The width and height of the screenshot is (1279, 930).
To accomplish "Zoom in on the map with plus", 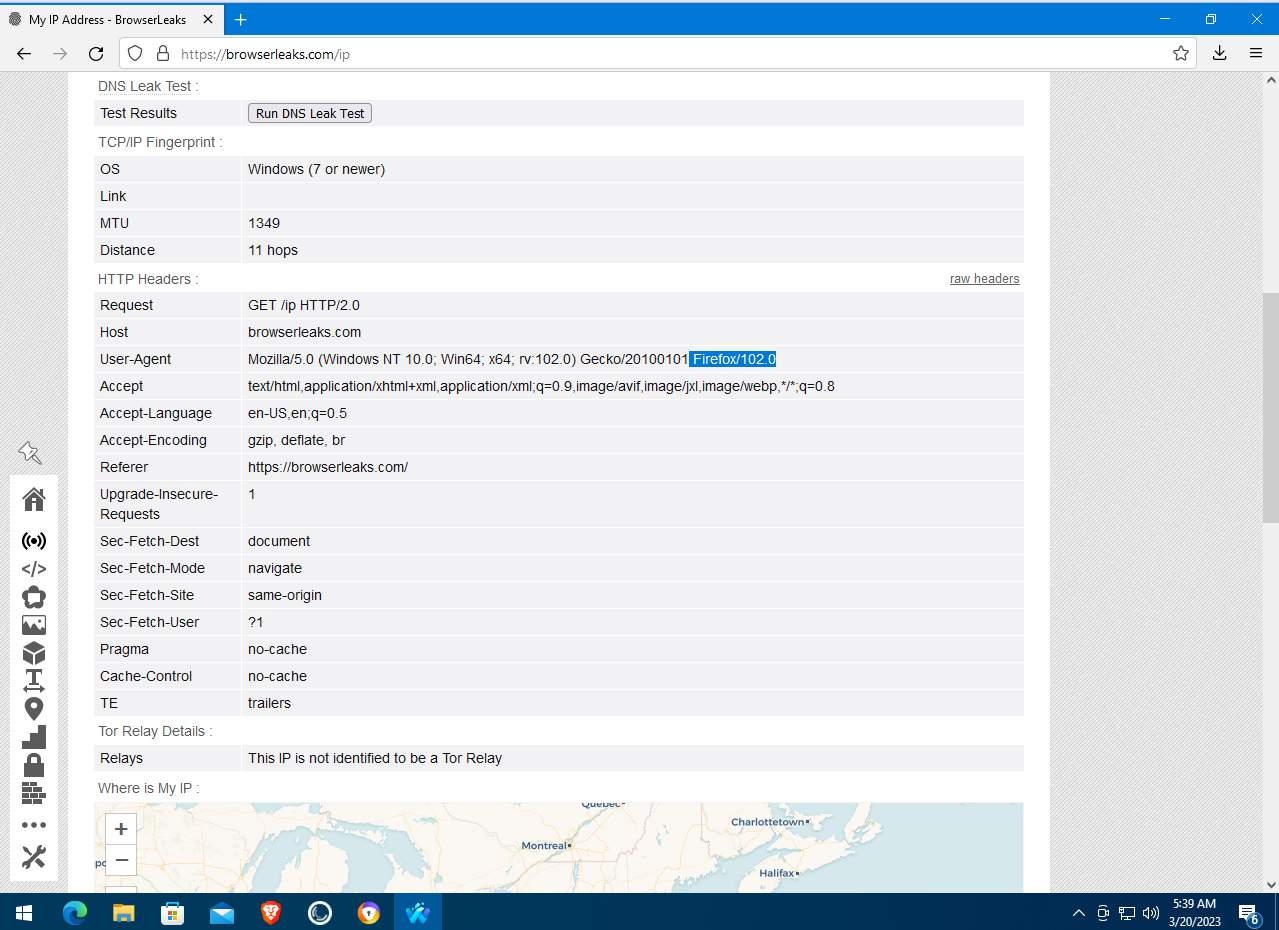I will (121, 829).
